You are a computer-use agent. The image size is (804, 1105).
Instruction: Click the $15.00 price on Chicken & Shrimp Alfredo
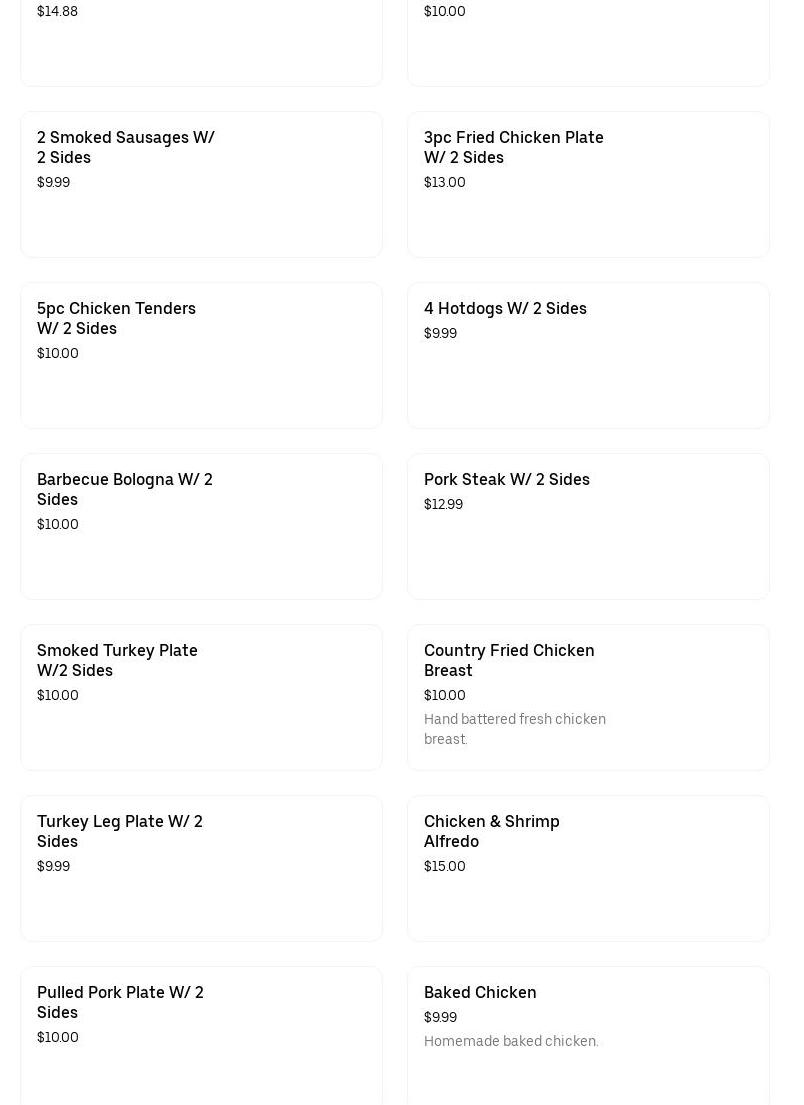(x=445, y=866)
